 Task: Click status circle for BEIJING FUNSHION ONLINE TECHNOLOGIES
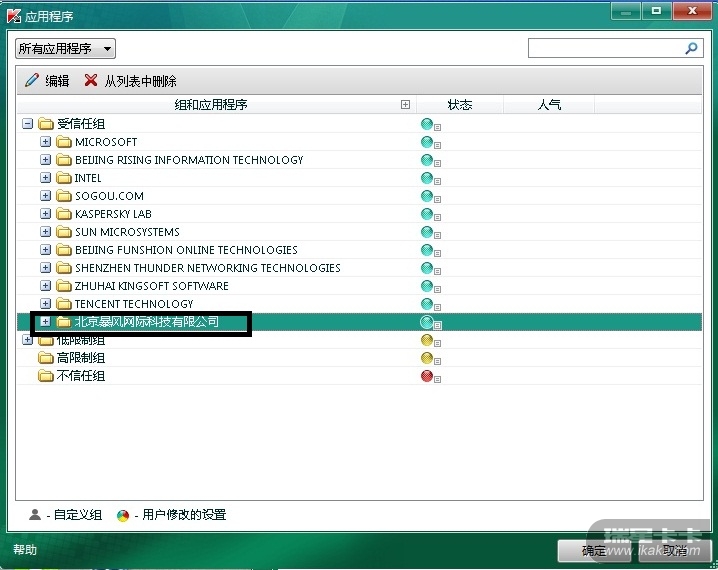(x=427, y=250)
